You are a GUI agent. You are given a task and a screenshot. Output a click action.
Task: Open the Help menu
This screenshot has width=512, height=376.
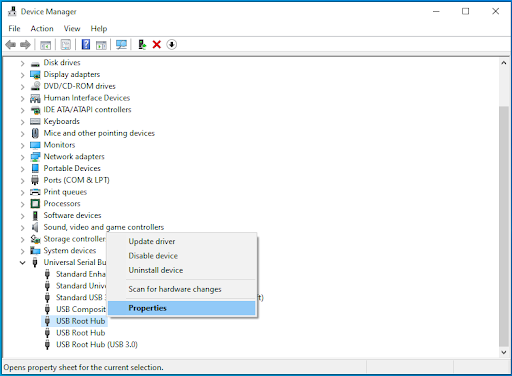(99, 29)
